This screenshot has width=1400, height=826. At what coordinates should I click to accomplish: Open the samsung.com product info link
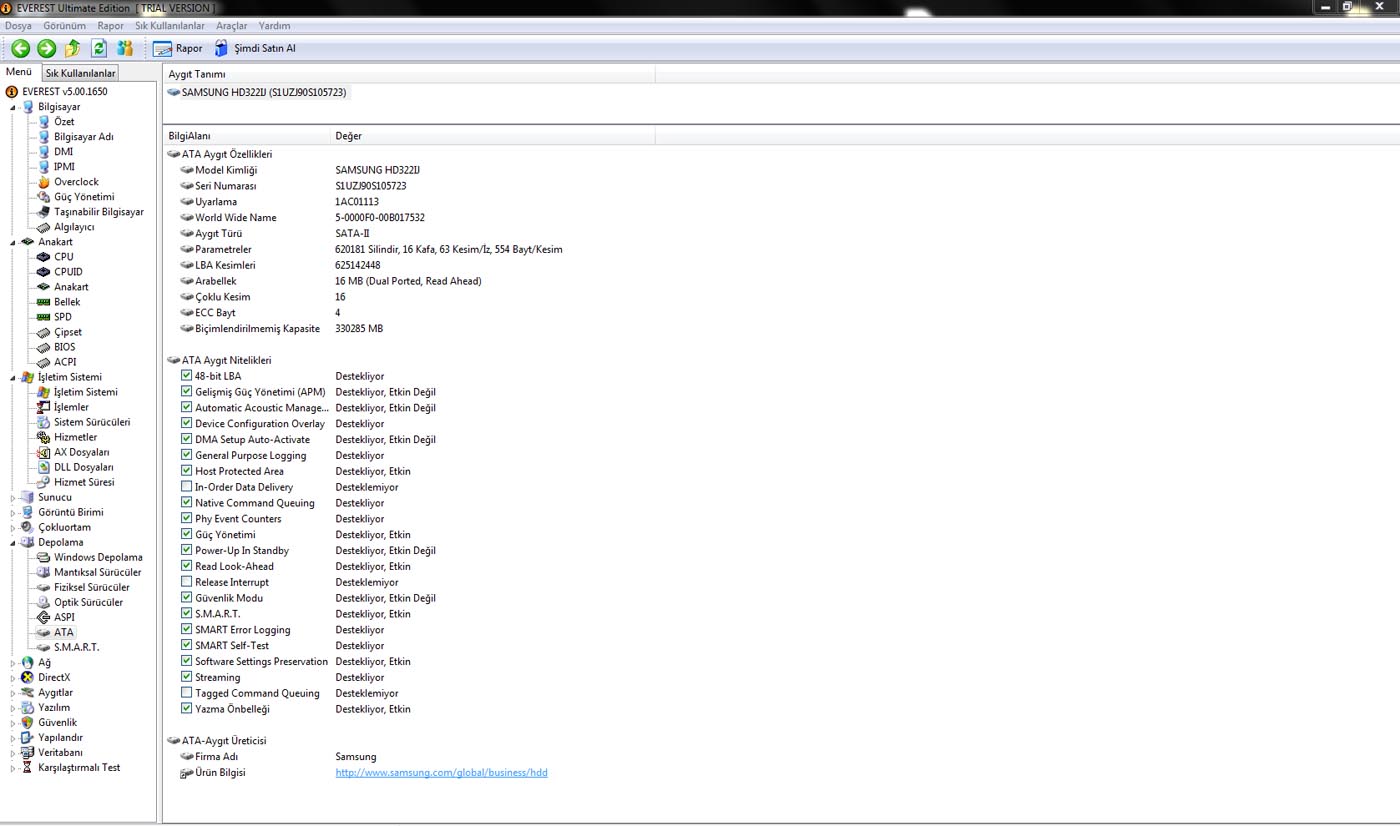click(441, 773)
